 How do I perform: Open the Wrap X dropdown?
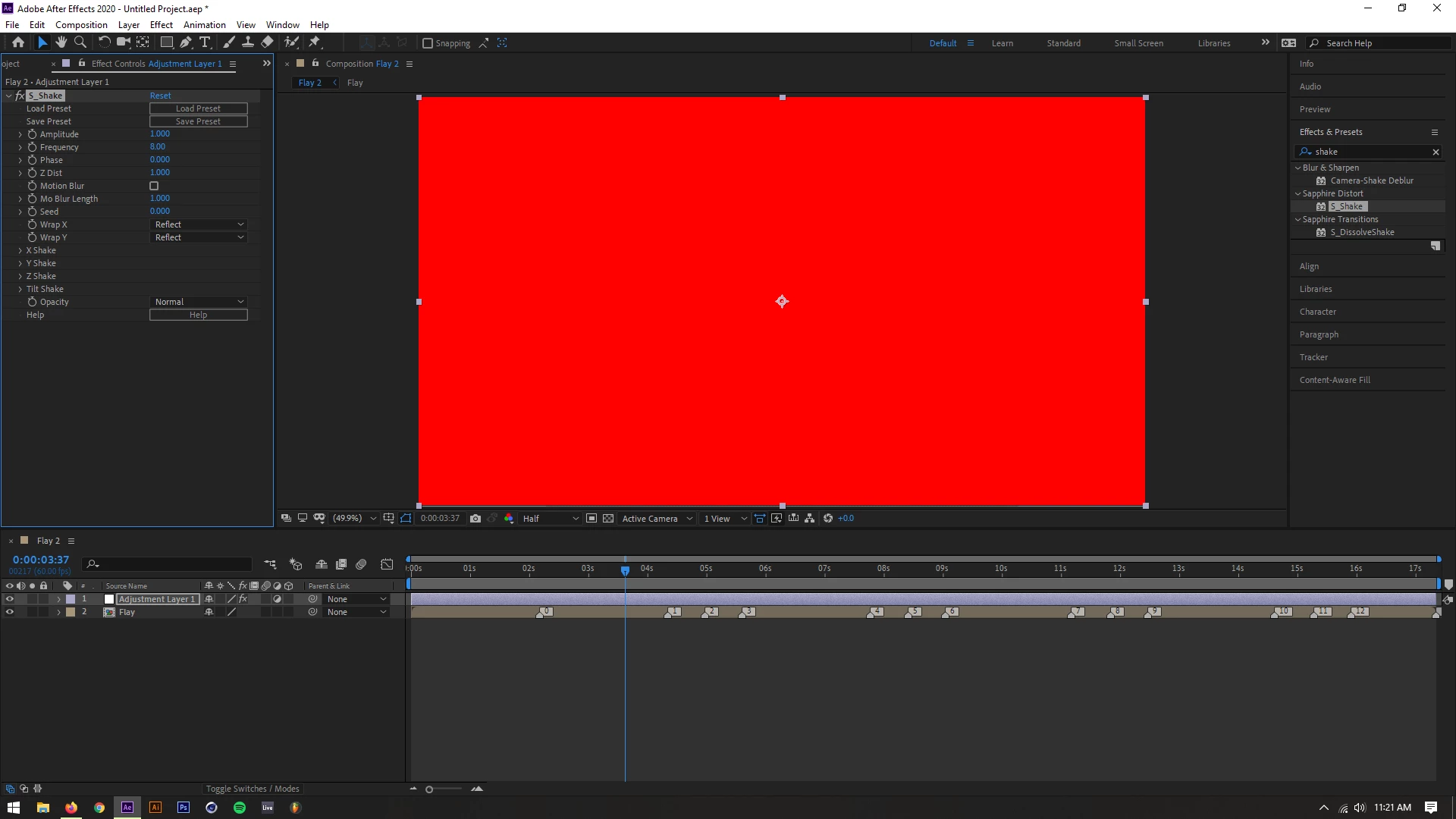click(x=199, y=224)
